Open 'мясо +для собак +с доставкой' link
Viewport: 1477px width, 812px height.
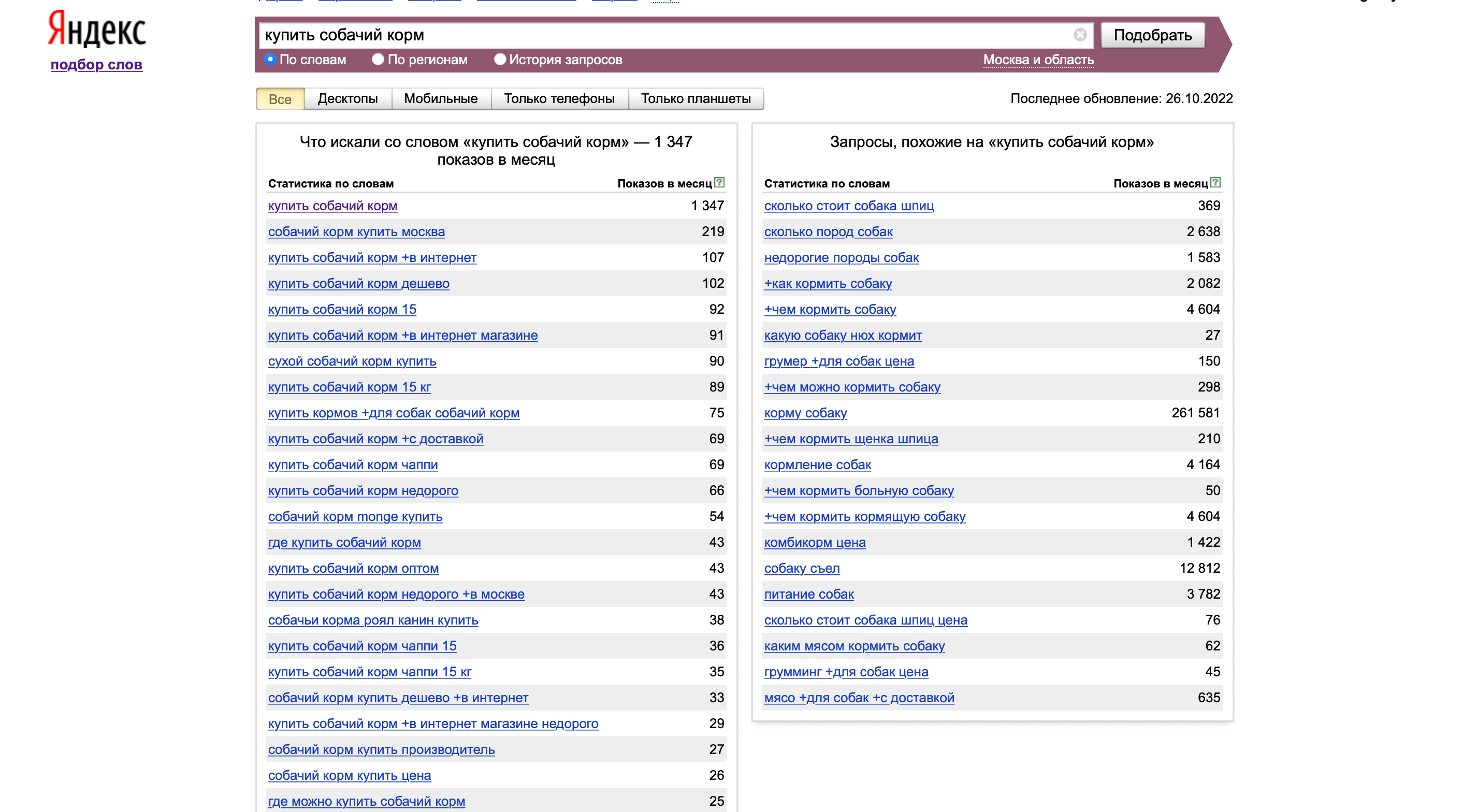(860, 698)
